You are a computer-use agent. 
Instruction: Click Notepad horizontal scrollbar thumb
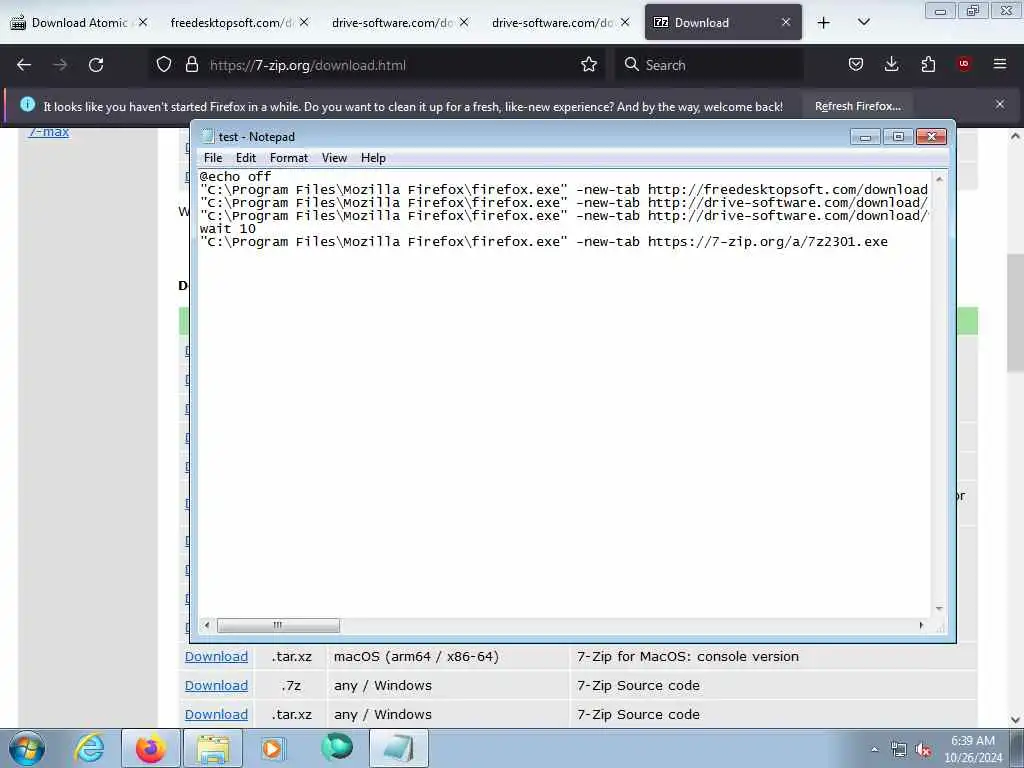click(278, 626)
